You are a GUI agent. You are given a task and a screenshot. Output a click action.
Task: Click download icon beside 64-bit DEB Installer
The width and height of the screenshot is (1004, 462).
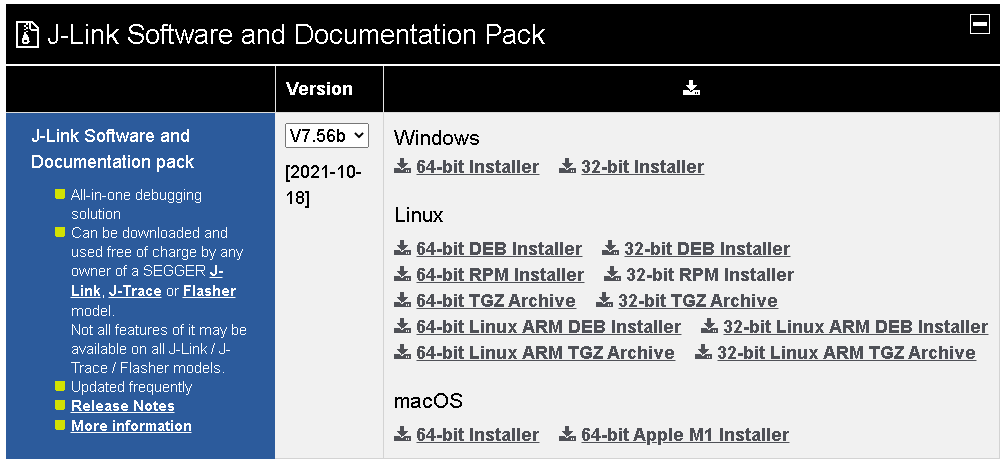(x=402, y=248)
